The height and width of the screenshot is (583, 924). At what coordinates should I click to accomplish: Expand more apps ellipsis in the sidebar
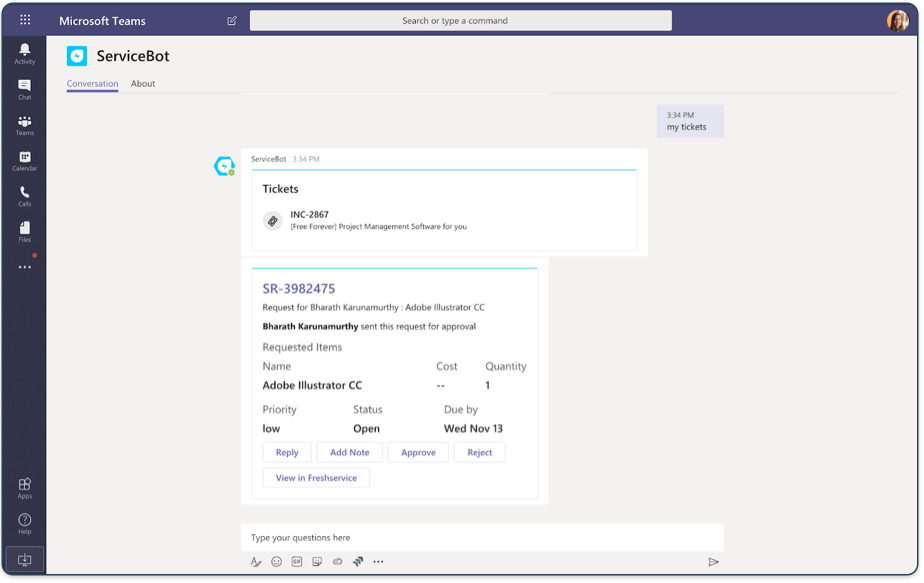coord(24,267)
